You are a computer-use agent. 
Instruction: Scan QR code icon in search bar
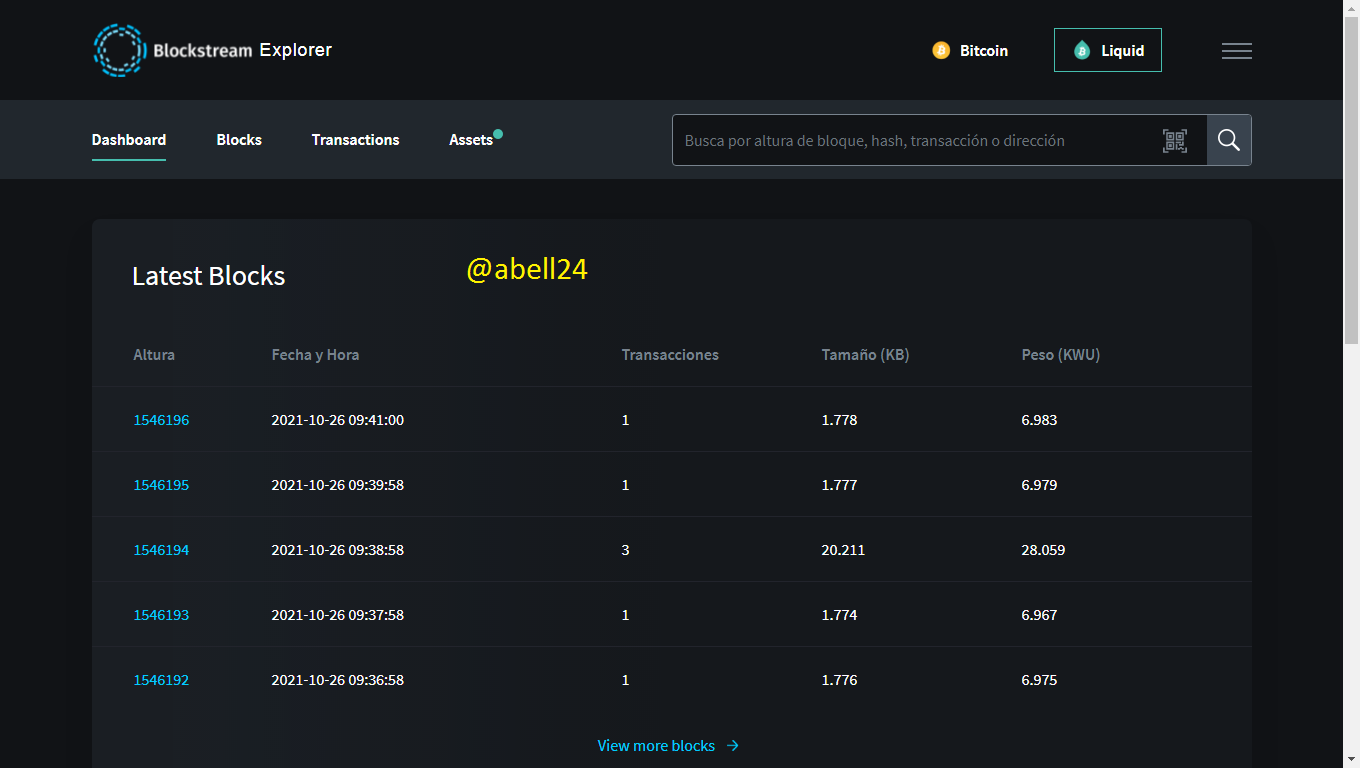1175,141
